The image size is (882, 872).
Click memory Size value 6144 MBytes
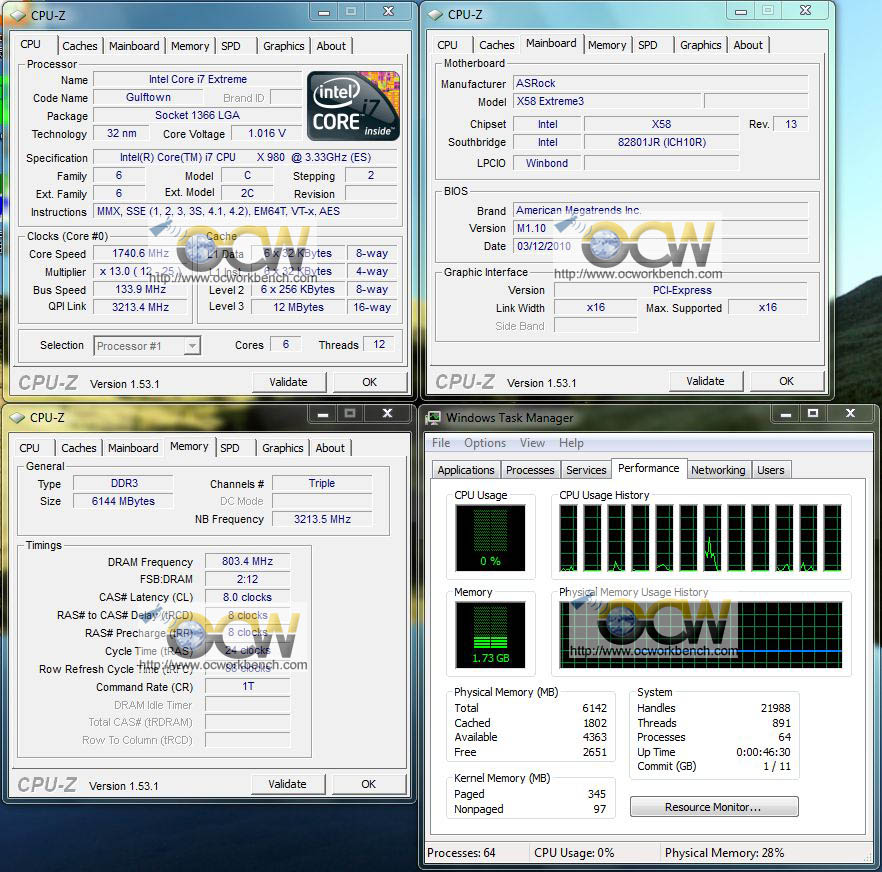point(123,501)
